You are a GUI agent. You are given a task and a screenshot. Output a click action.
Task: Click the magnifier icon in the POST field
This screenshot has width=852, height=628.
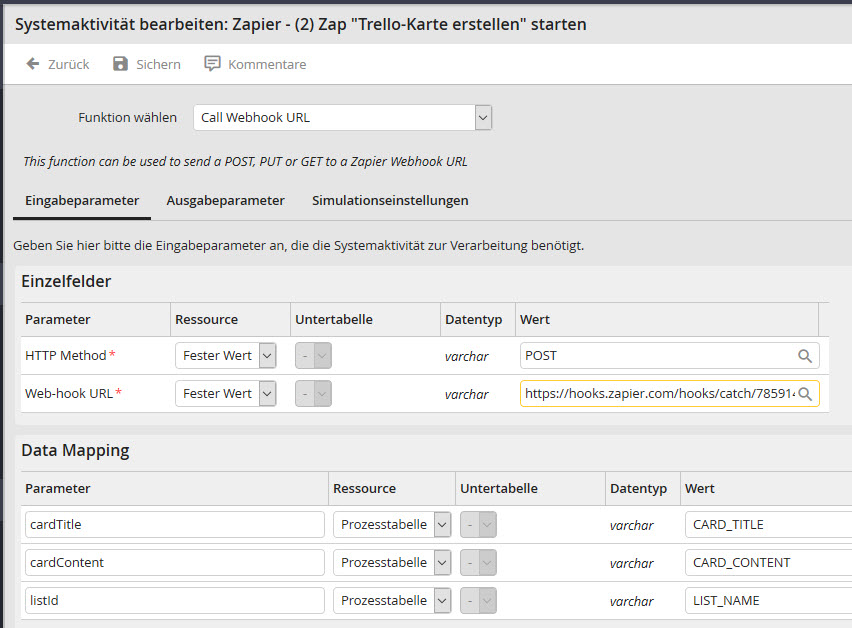pyautogui.click(x=807, y=355)
